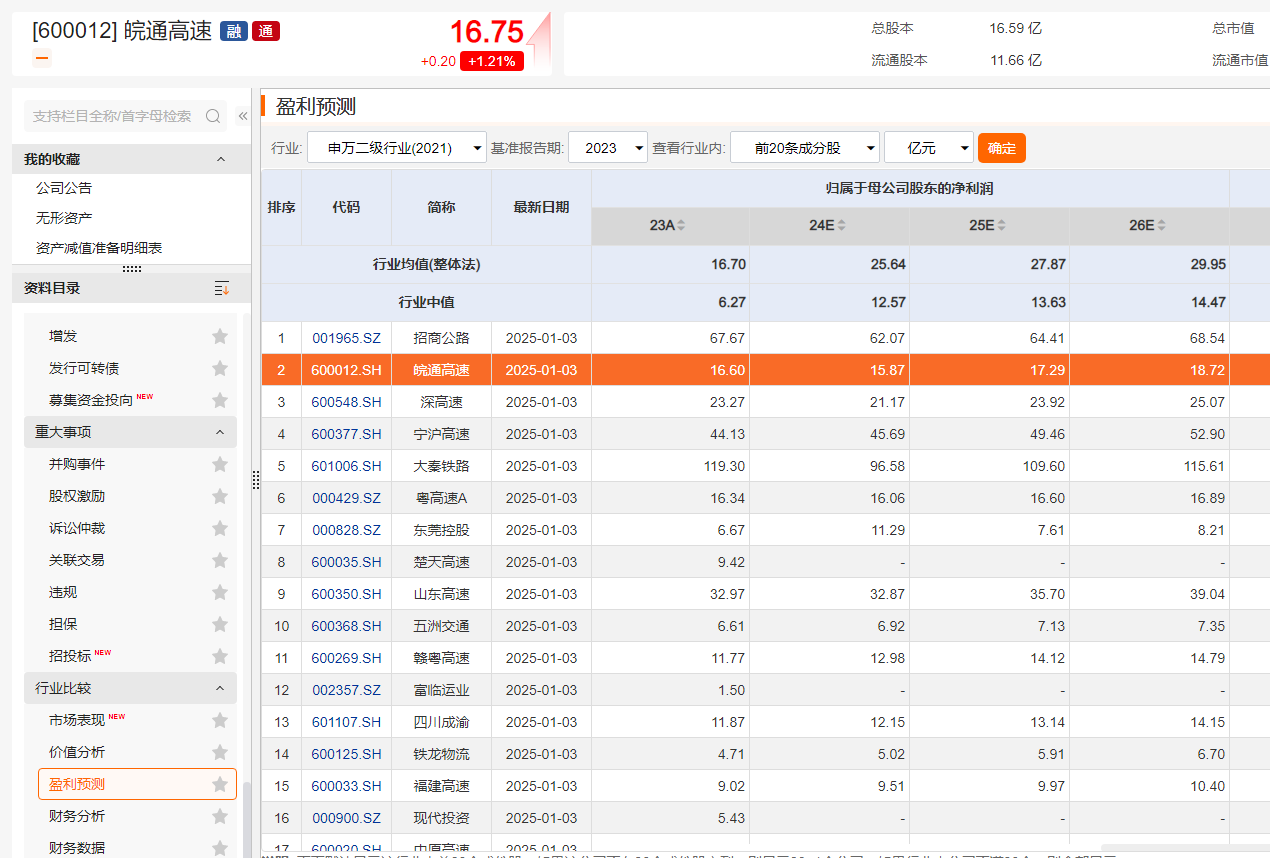Click the 融 badge next to stock name
1270x858 pixels.
pyautogui.click(x=233, y=31)
